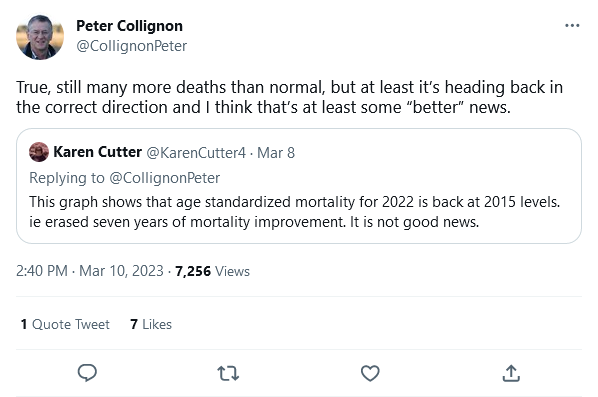Screen dimensions: 598x397
Task: Open the 1 Quote Tweet list
Action: point(65,324)
